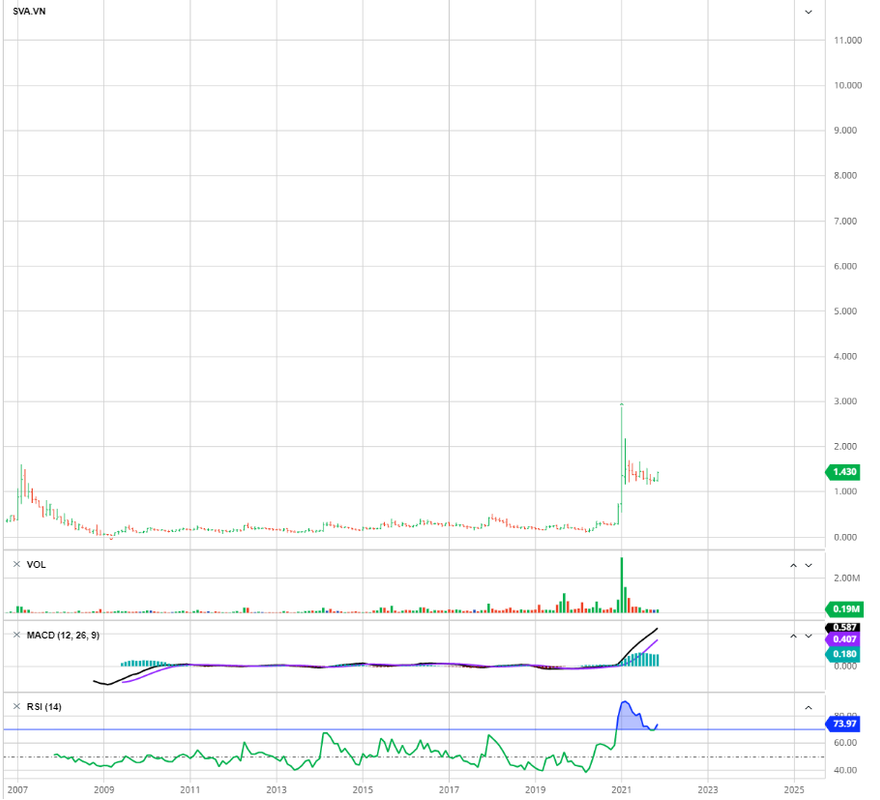Select the VOL indicator label
880x800 pixels.
tap(36, 564)
